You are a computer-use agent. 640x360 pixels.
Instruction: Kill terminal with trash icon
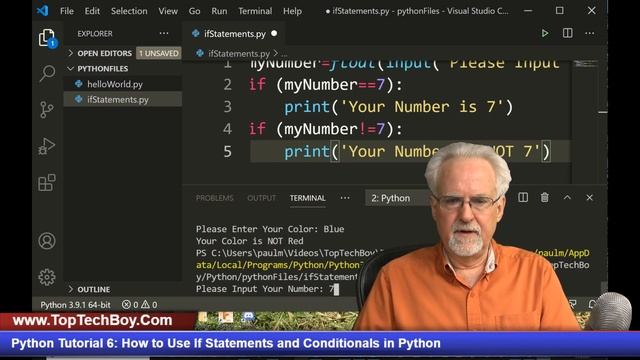click(x=544, y=198)
